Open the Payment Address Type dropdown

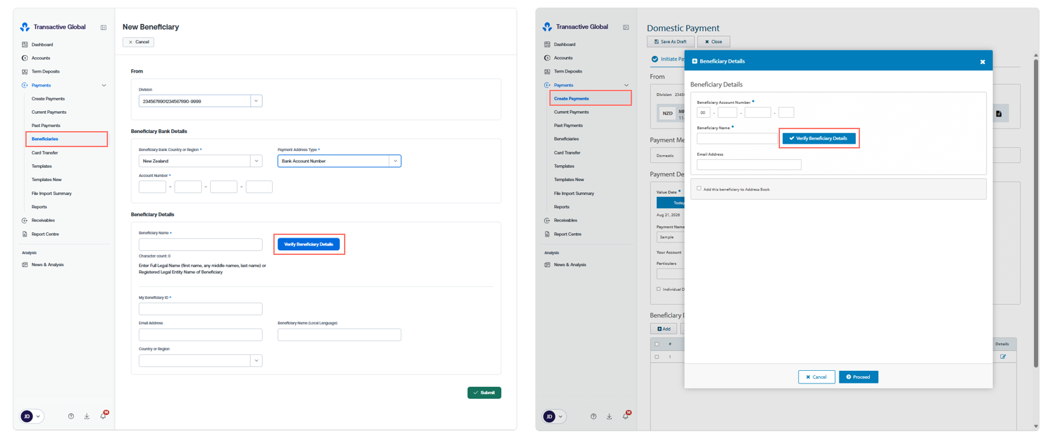click(395, 161)
